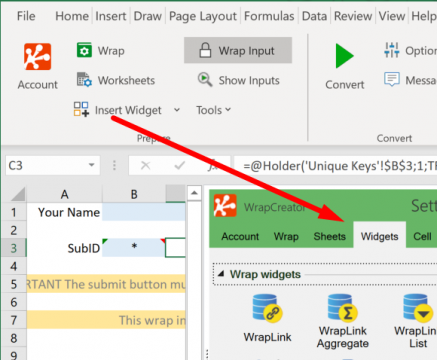Click the select-all corner triangle

click(19, 194)
